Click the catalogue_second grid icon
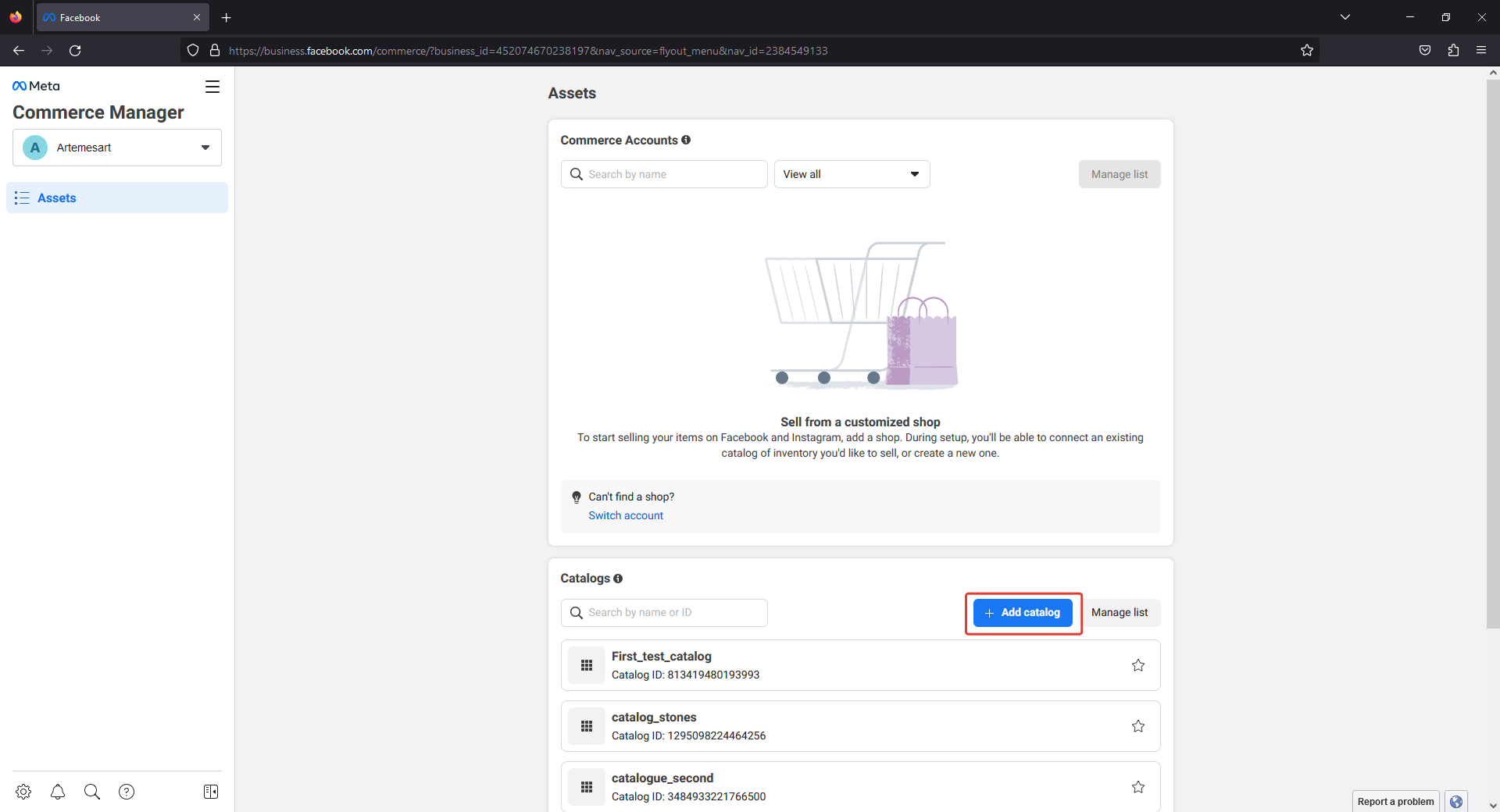 [587, 787]
